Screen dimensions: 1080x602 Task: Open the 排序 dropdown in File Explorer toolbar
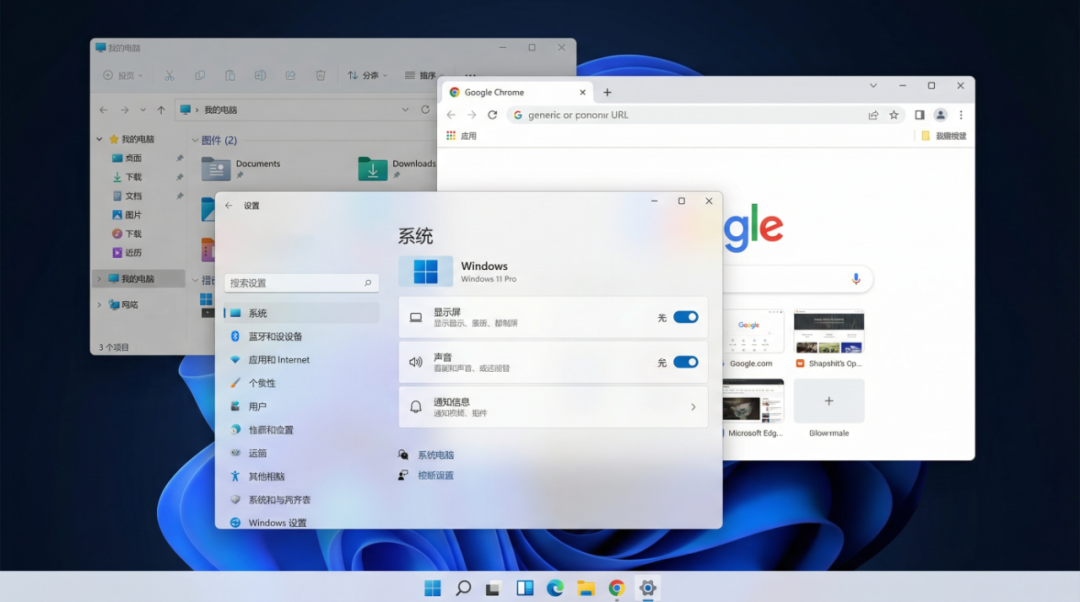420,75
